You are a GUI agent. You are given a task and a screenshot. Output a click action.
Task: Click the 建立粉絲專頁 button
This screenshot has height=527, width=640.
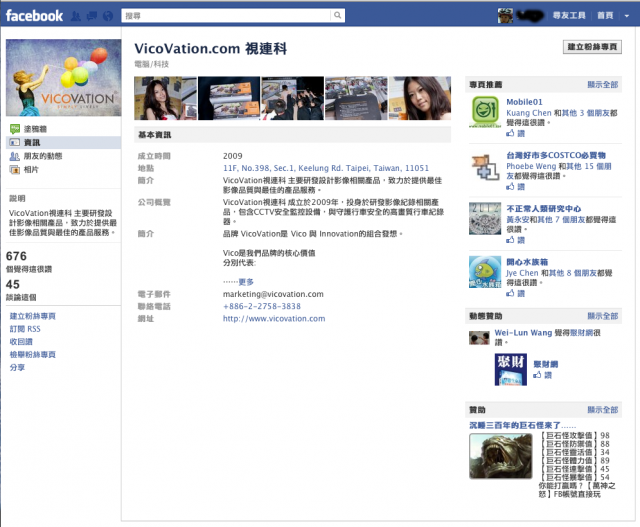point(592,47)
